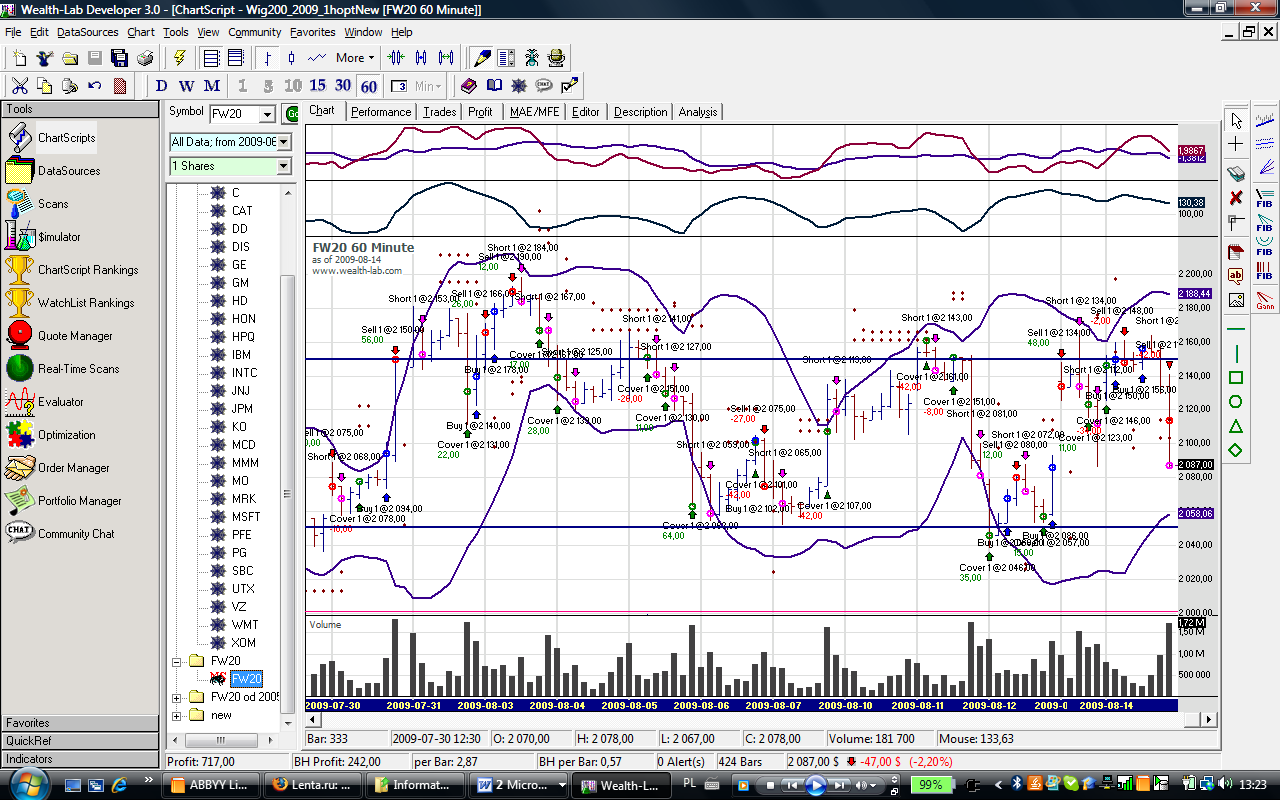Viewport: 1280px width, 800px height.
Task: Switch to 15 minute scale
Action: pos(318,86)
